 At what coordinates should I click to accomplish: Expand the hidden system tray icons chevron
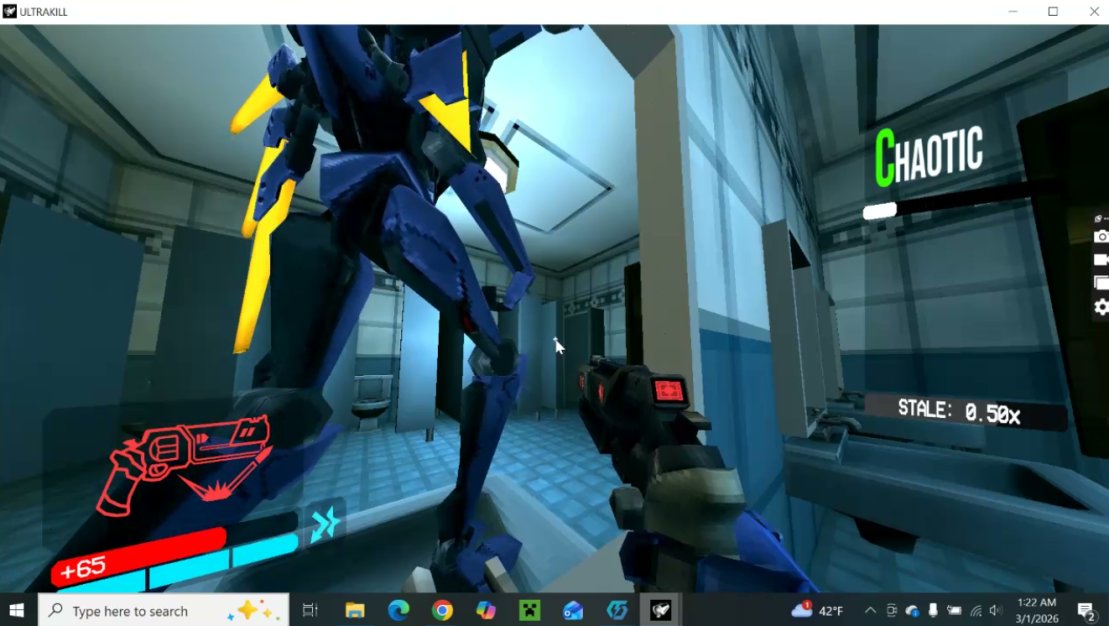(x=871, y=610)
